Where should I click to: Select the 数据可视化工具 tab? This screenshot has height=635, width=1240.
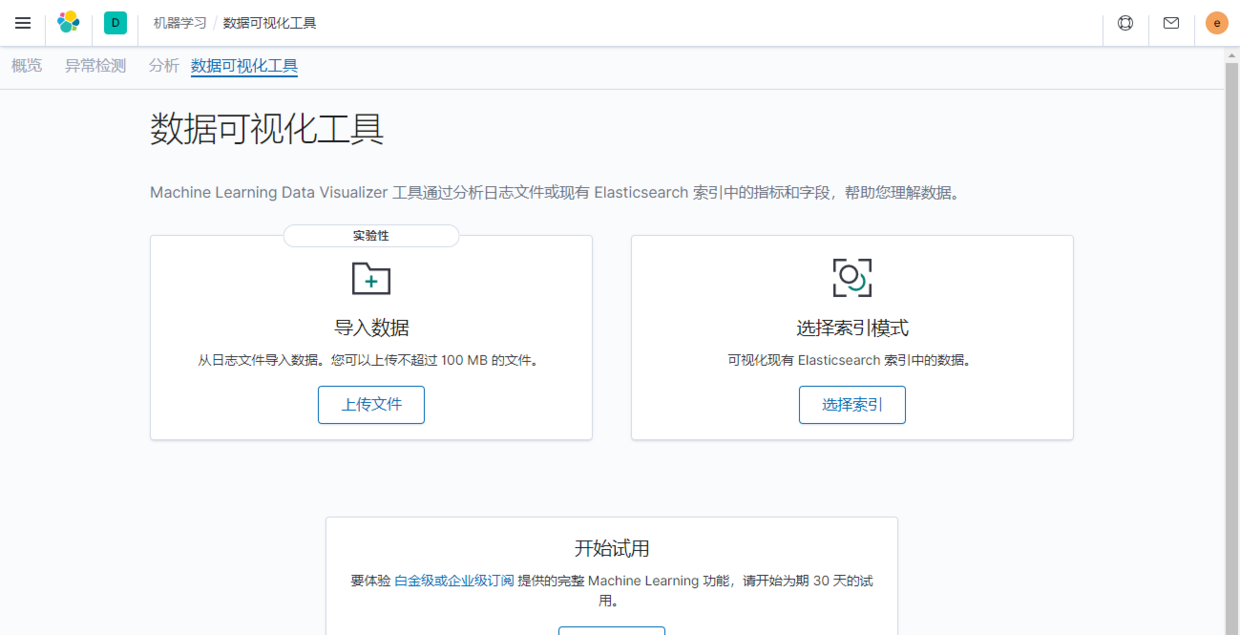(x=244, y=66)
